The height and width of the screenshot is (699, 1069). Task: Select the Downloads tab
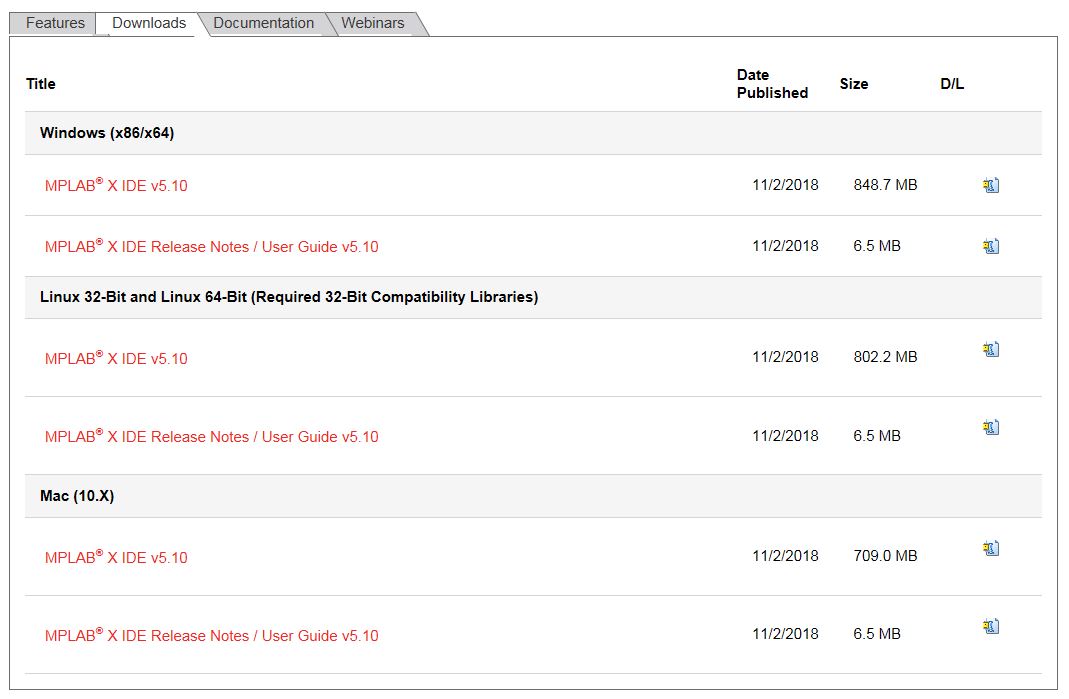pyautogui.click(x=149, y=23)
